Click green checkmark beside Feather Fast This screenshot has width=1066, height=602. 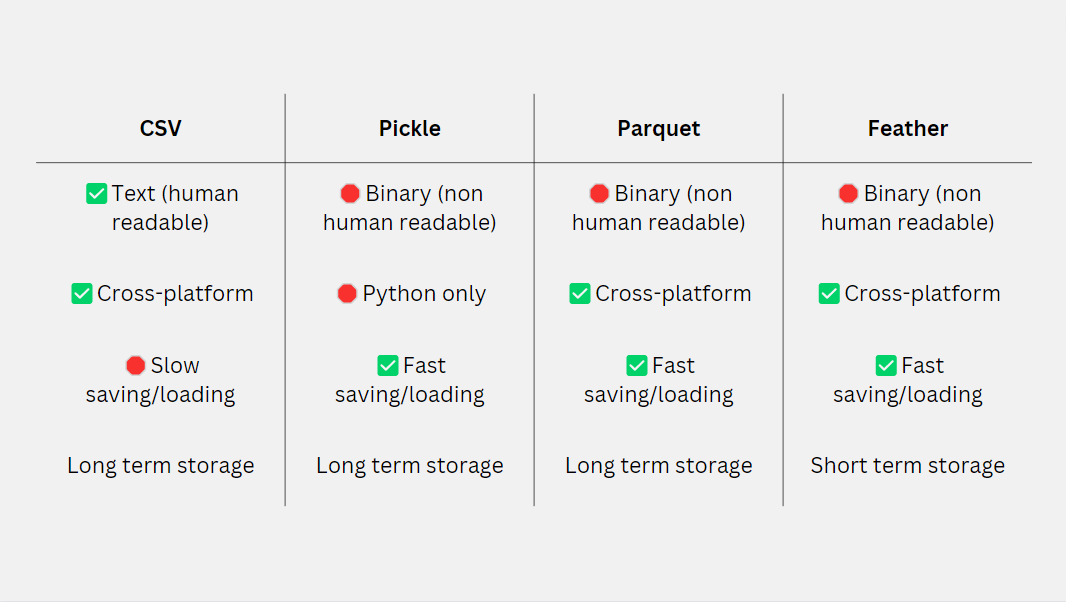click(x=886, y=366)
